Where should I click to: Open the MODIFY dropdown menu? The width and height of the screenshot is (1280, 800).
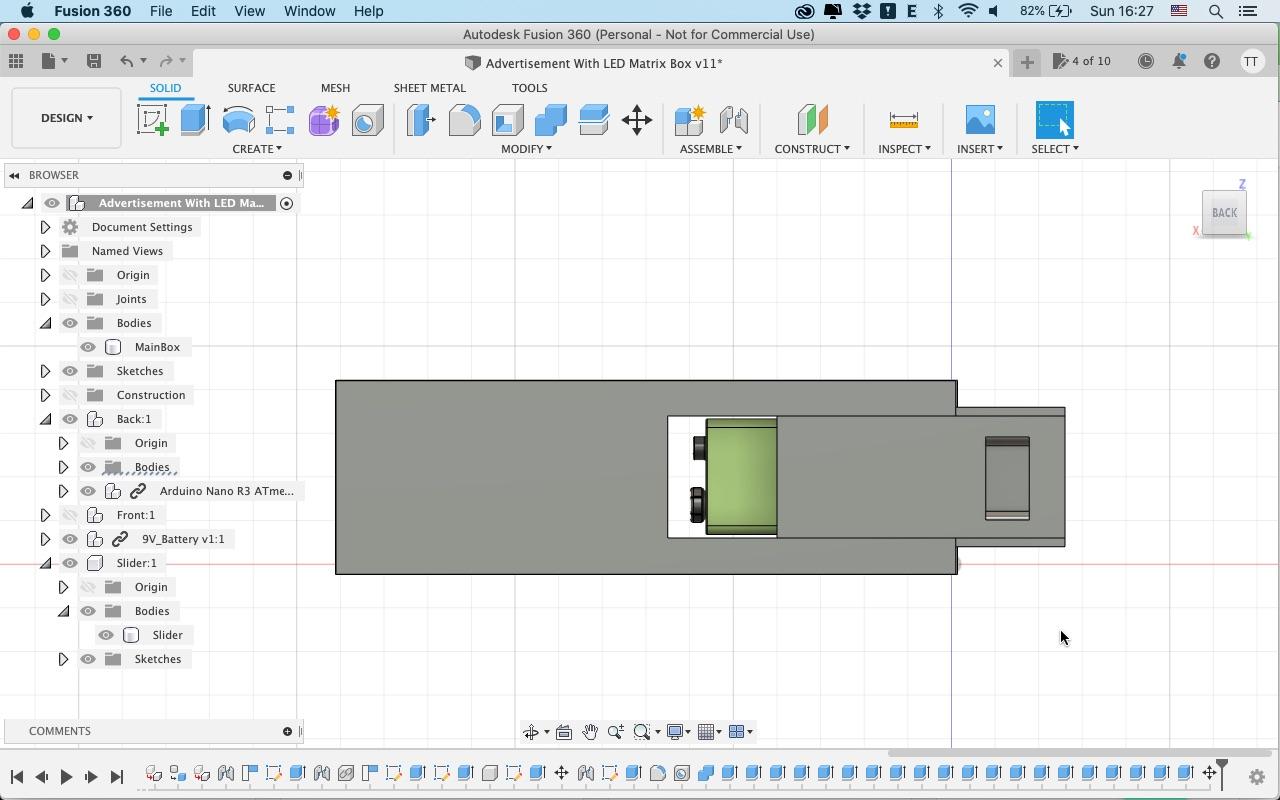coord(526,149)
